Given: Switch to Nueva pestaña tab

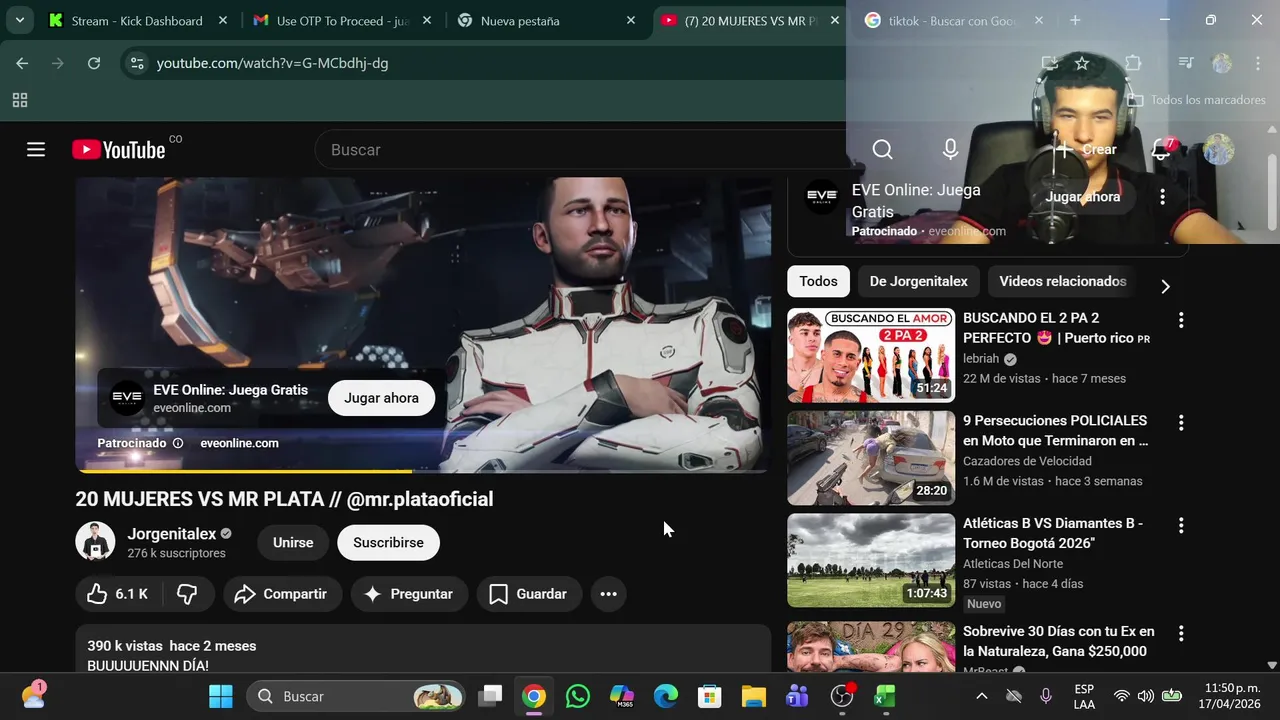Looking at the screenshot, I should coord(547,20).
